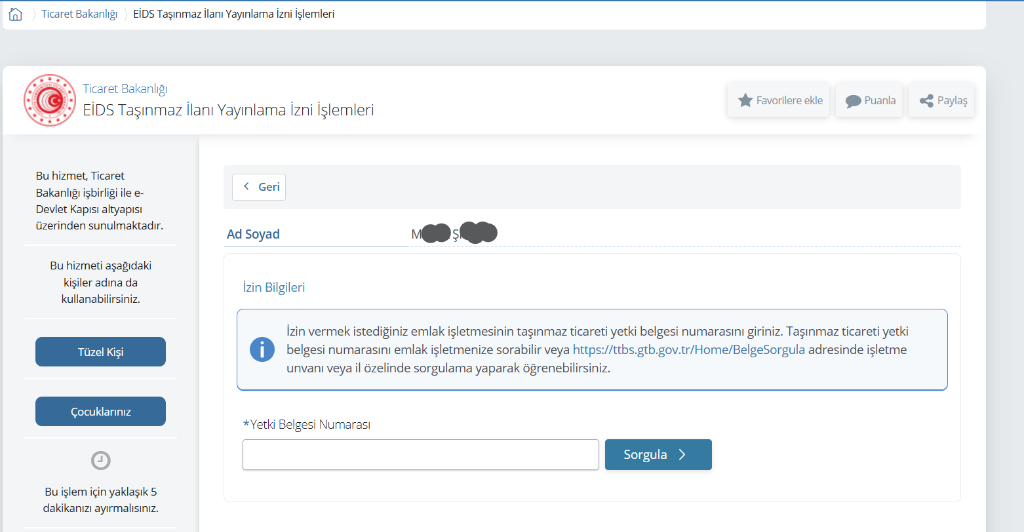Click the arrow icon inside Sorgula
The image size is (1024, 532).
pyautogui.click(x=682, y=455)
